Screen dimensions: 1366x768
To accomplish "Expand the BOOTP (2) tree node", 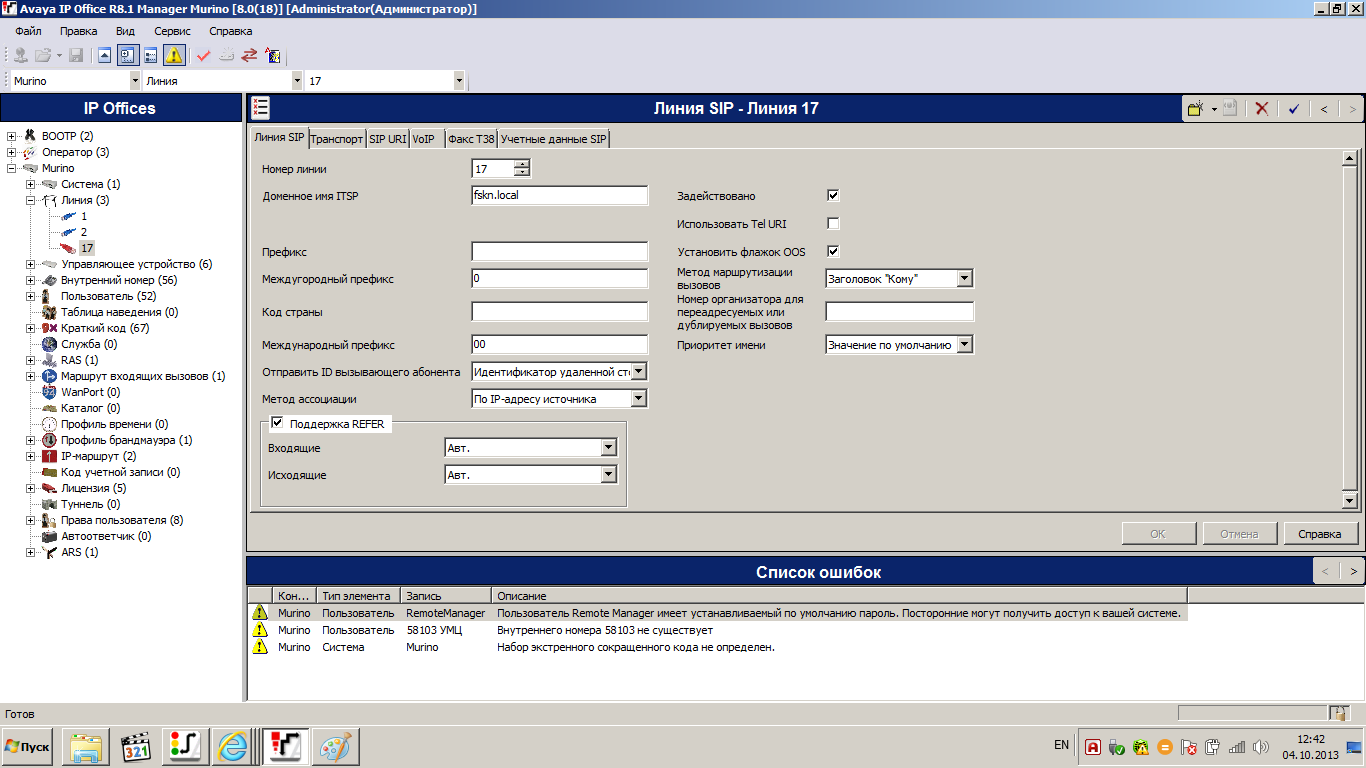I will (x=12, y=136).
